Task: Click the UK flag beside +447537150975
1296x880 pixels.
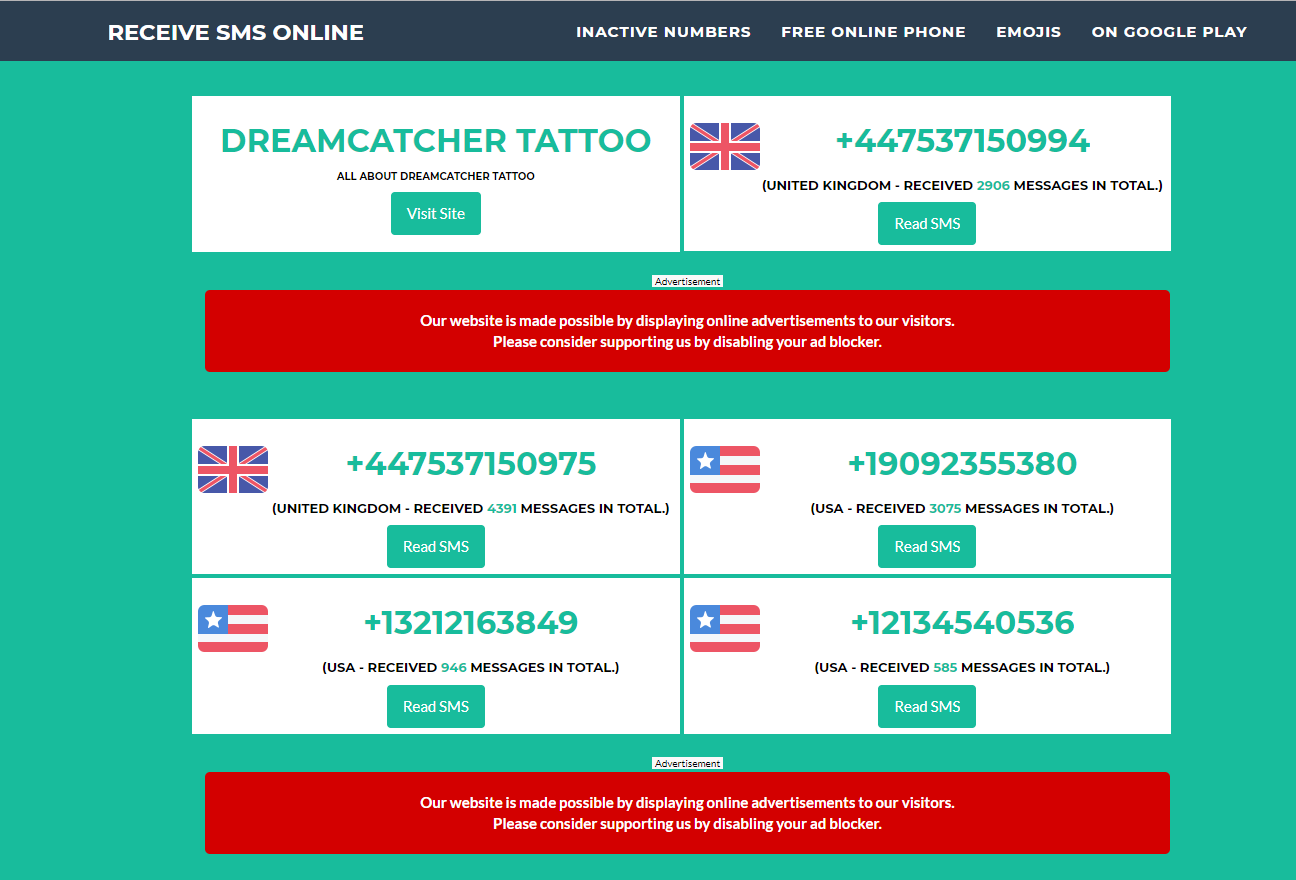Action: click(233, 469)
